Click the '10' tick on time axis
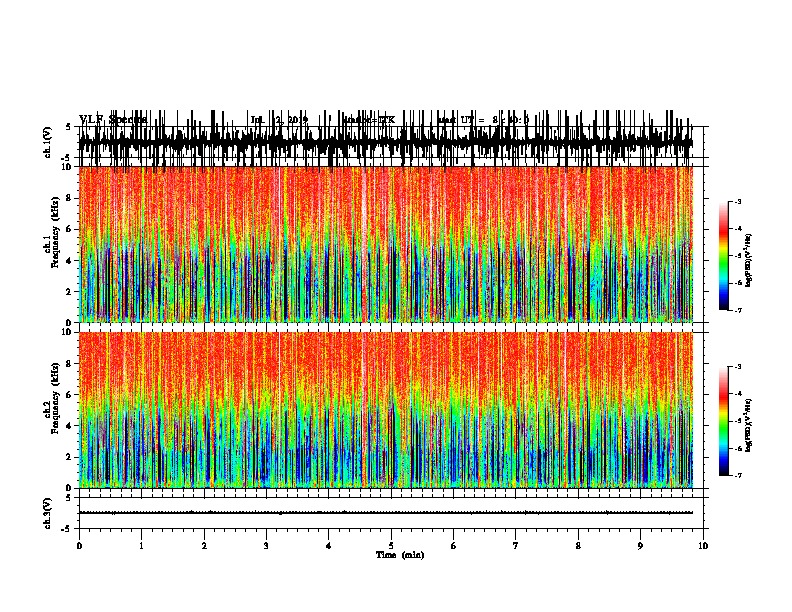The height and width of the screenshot is (612, 792). (703, 546)
